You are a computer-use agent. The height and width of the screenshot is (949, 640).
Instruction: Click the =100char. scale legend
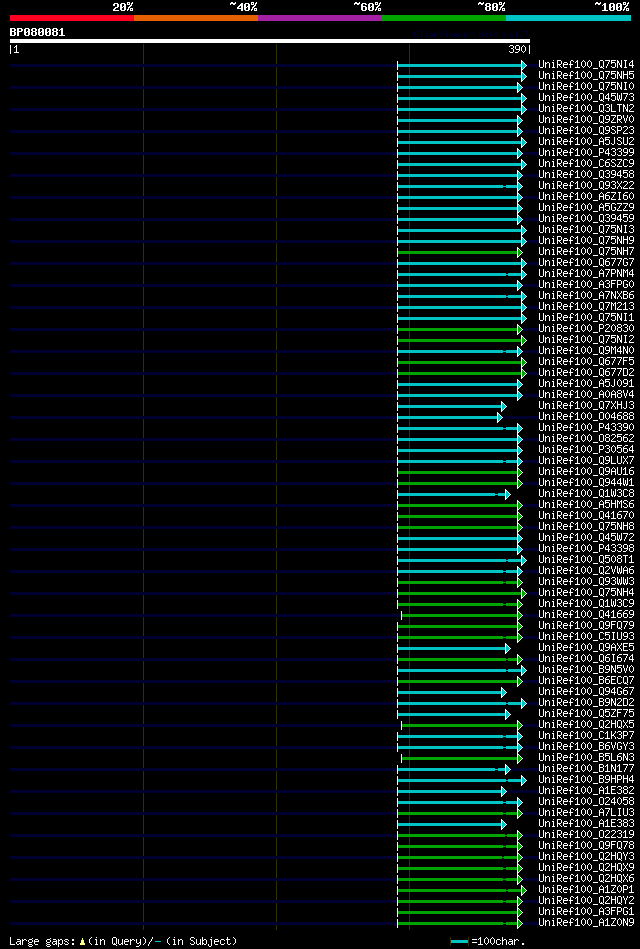click(488, 942)
